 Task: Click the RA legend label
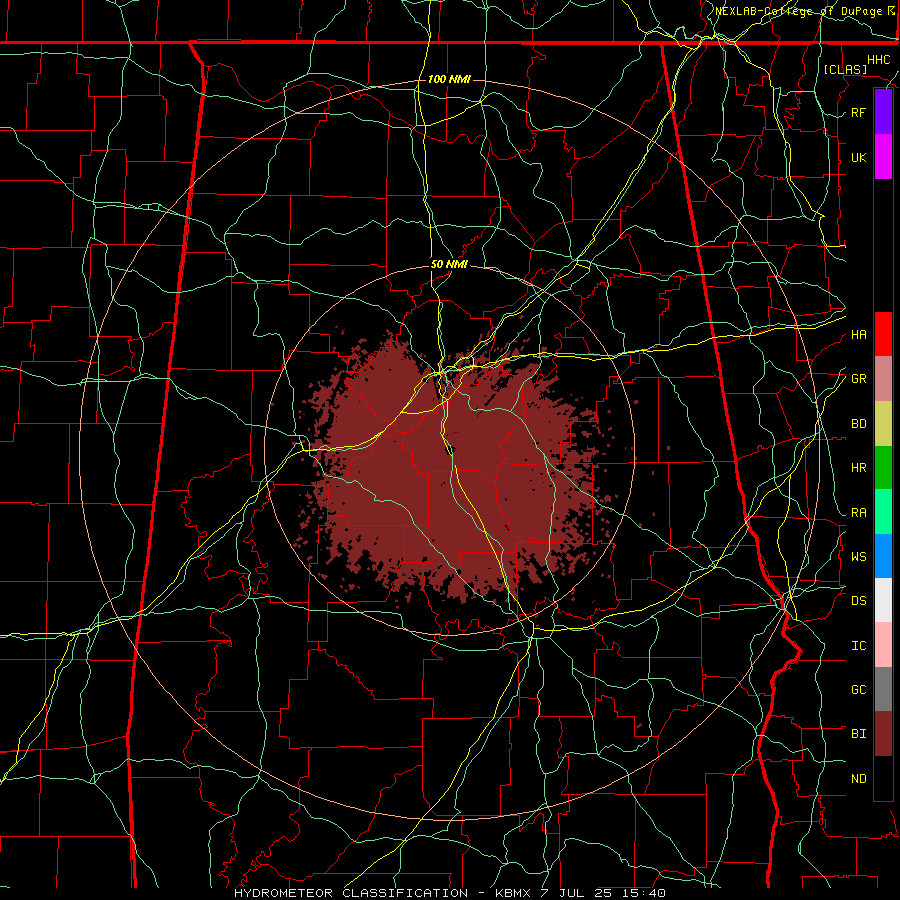pos(858,513)
